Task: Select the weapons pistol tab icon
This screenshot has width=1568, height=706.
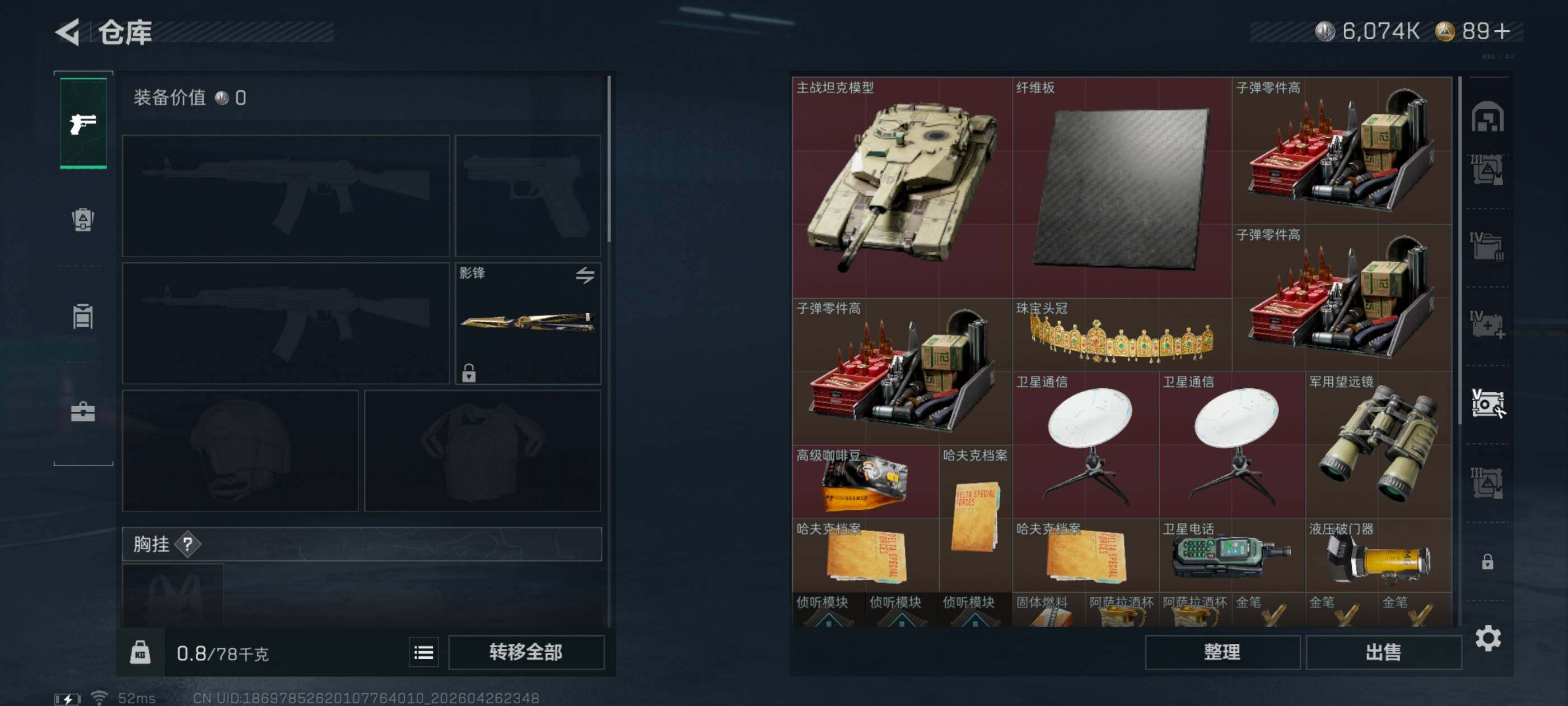Action: (83, 124)
